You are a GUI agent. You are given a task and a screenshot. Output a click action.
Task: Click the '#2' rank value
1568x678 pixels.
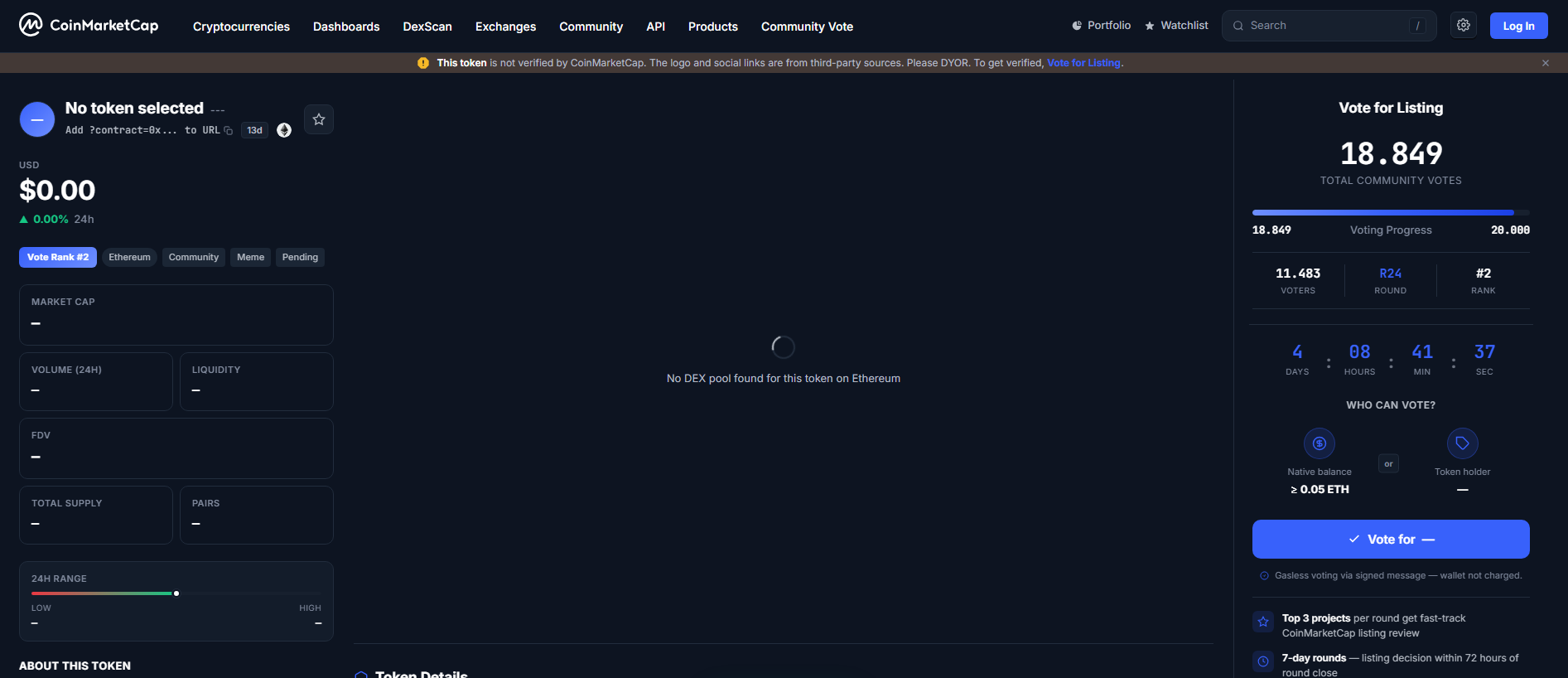point(1484,274)
